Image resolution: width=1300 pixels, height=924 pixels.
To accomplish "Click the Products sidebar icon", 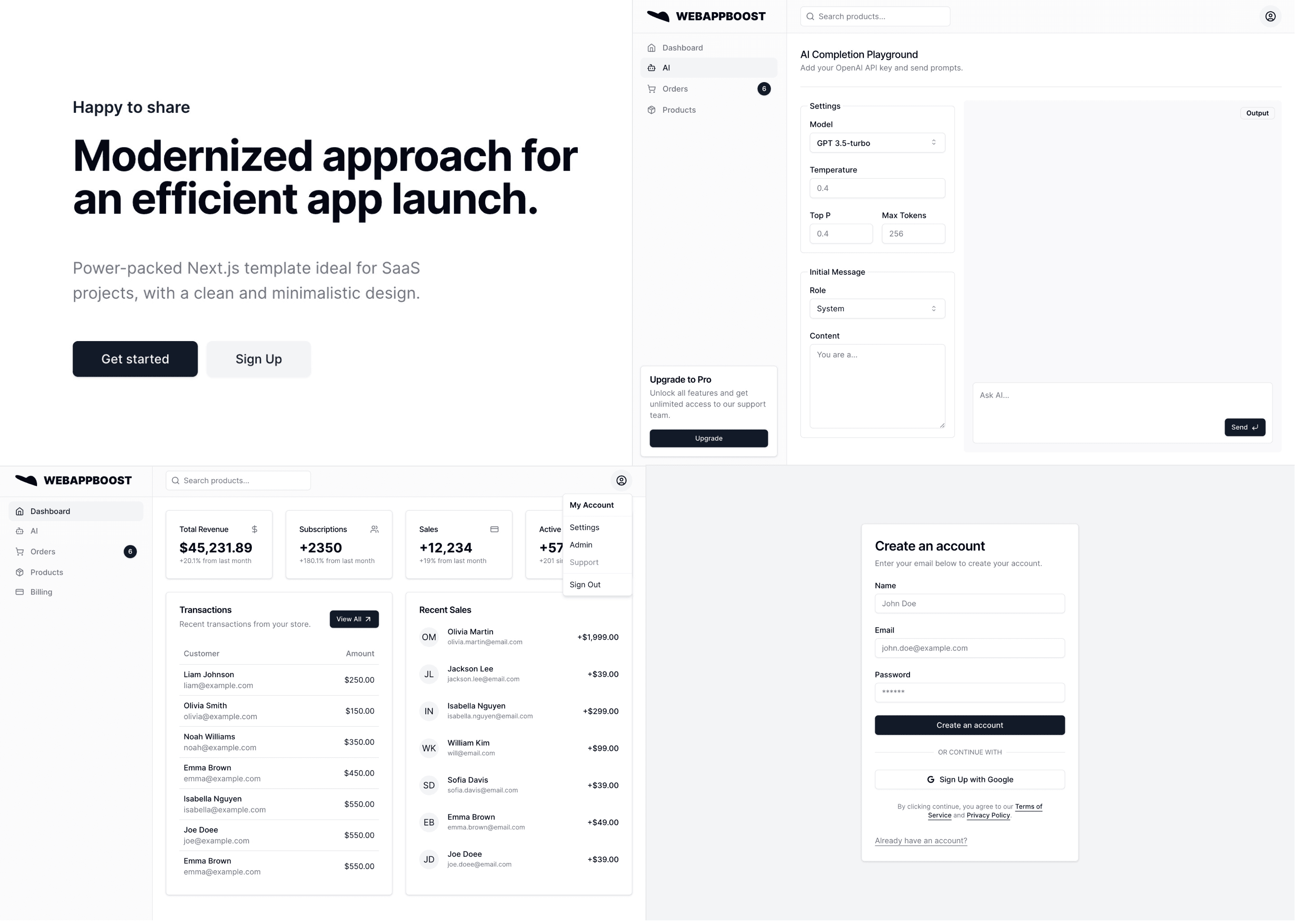I will tap(20, 572).
